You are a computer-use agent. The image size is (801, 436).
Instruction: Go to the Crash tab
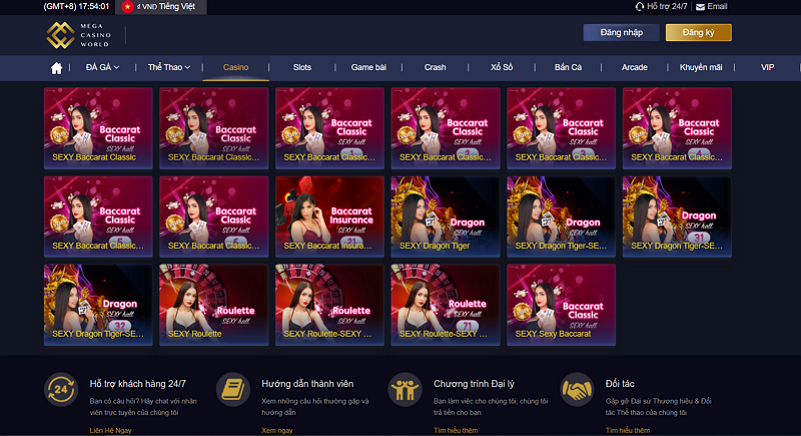click(x=435, y=67)
